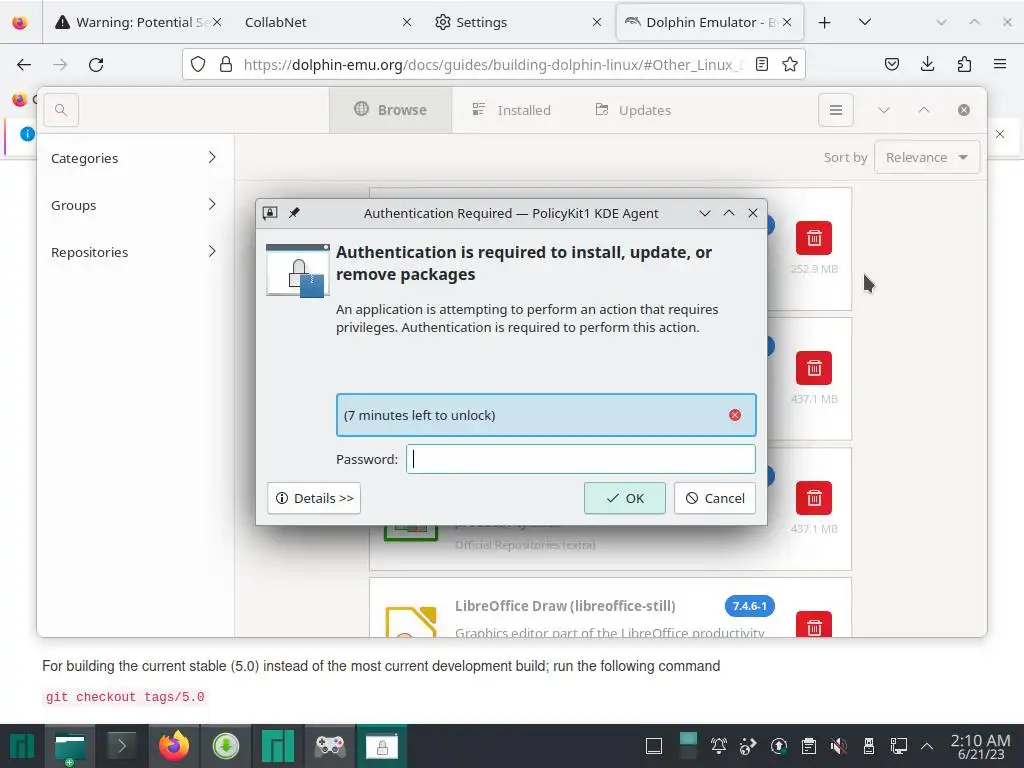Click the LibreOffice Draw (libreoffice-still) title

pyautogui.click(x=565, y=606)
